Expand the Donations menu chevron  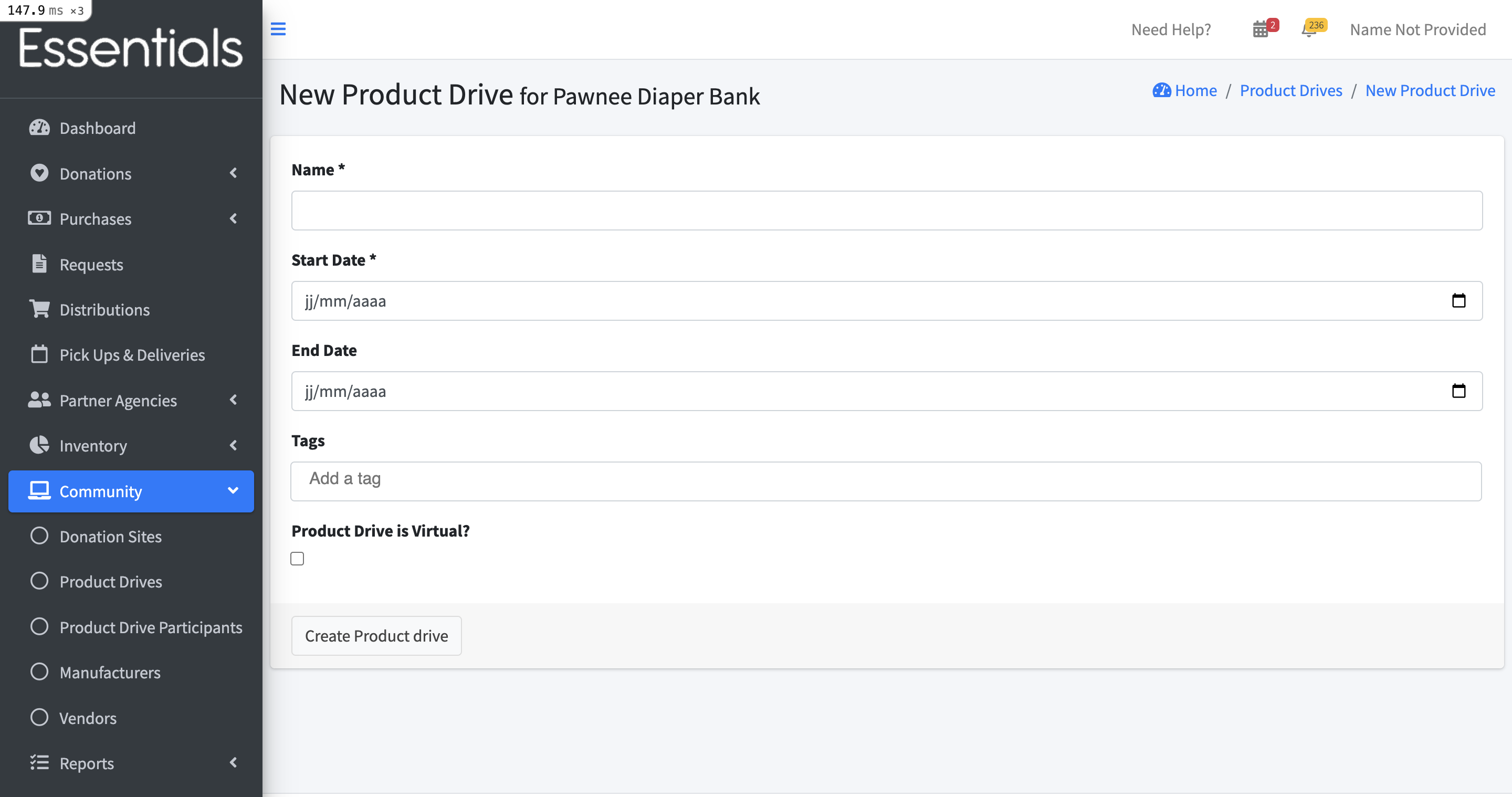click(234, 173)
